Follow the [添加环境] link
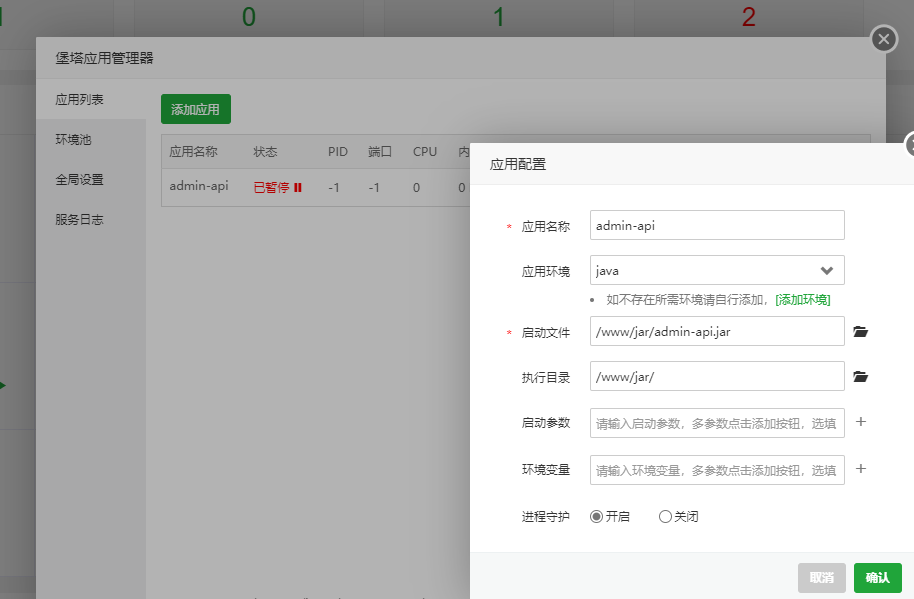Screen dimensions: 914x599 [803, 300]
